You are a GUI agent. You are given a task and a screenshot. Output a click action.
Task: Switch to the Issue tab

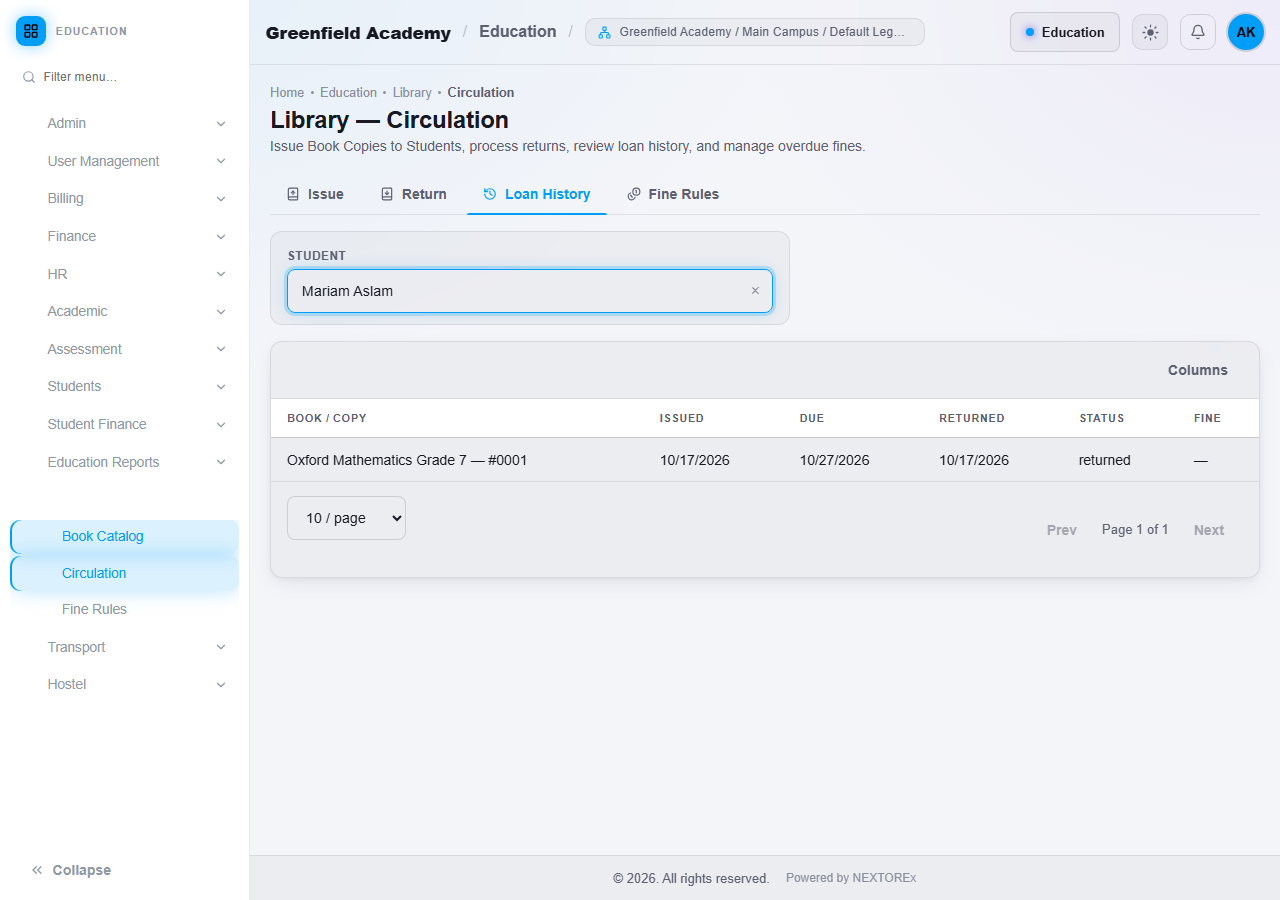tap(315, 194)
